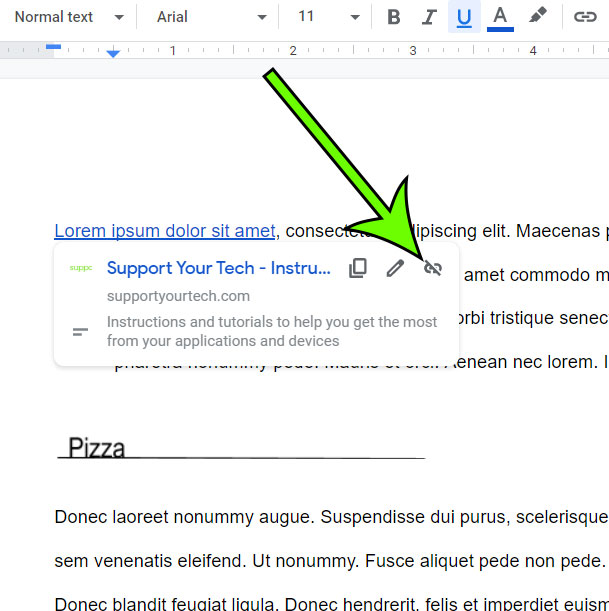Click the first line indent marker on ruler
Screen dimensions: 609x611
tap(53, 47)
